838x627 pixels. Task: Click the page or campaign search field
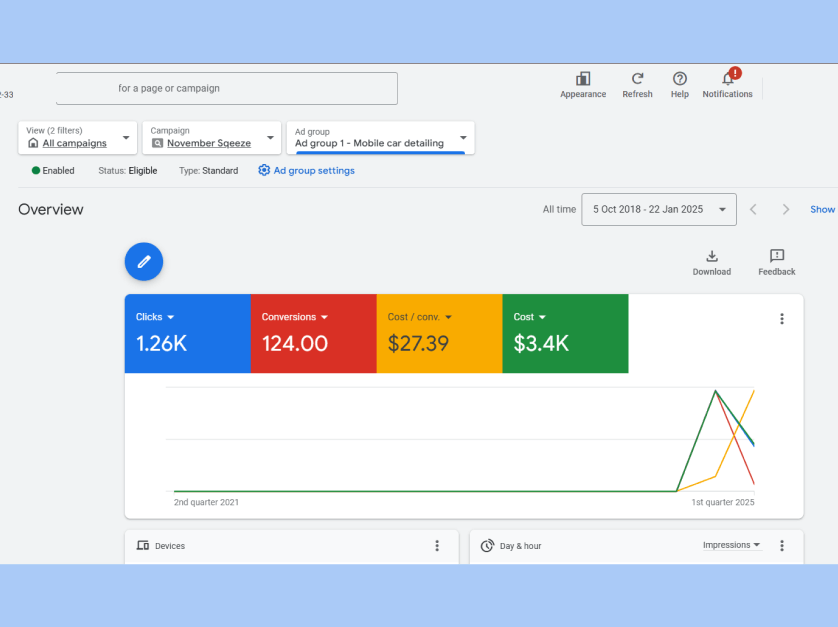click(x=227, y=89)
